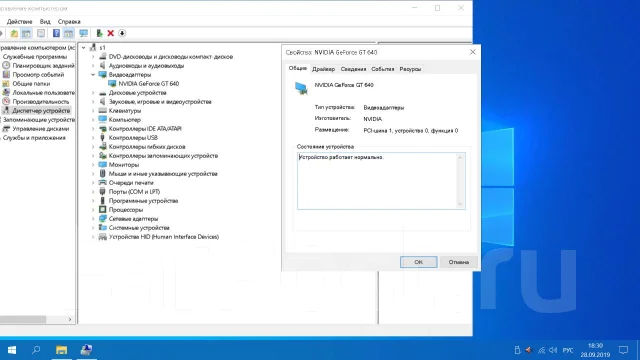Image resolution: width=640 pixels, height=360 pixels.
Task: Expand Мониторы category
Action: 93,164
